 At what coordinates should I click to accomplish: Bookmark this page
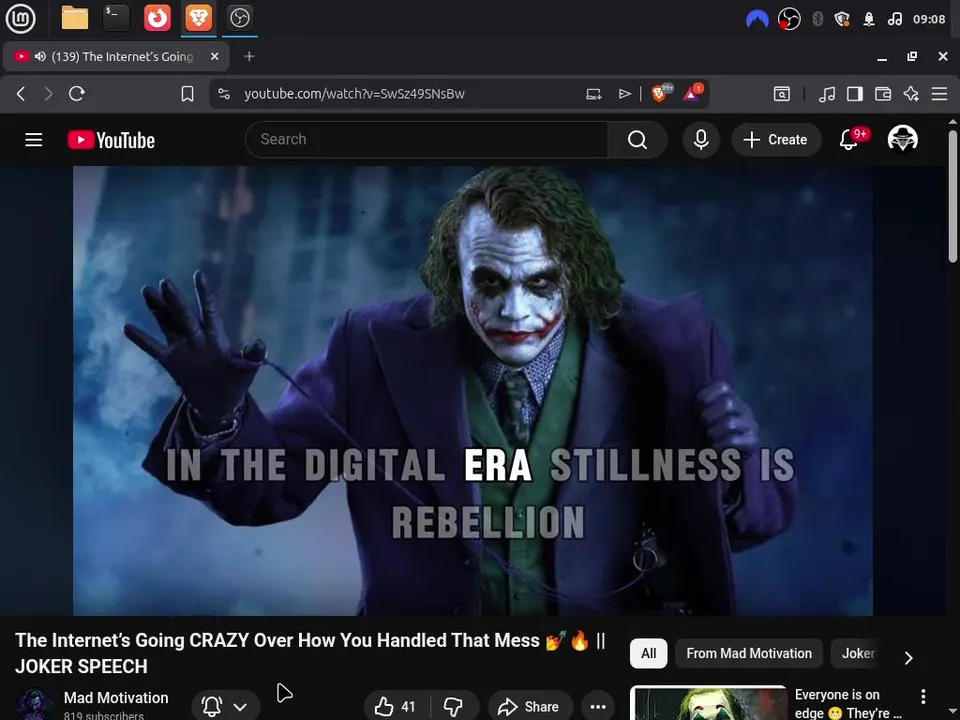point(187,94)
